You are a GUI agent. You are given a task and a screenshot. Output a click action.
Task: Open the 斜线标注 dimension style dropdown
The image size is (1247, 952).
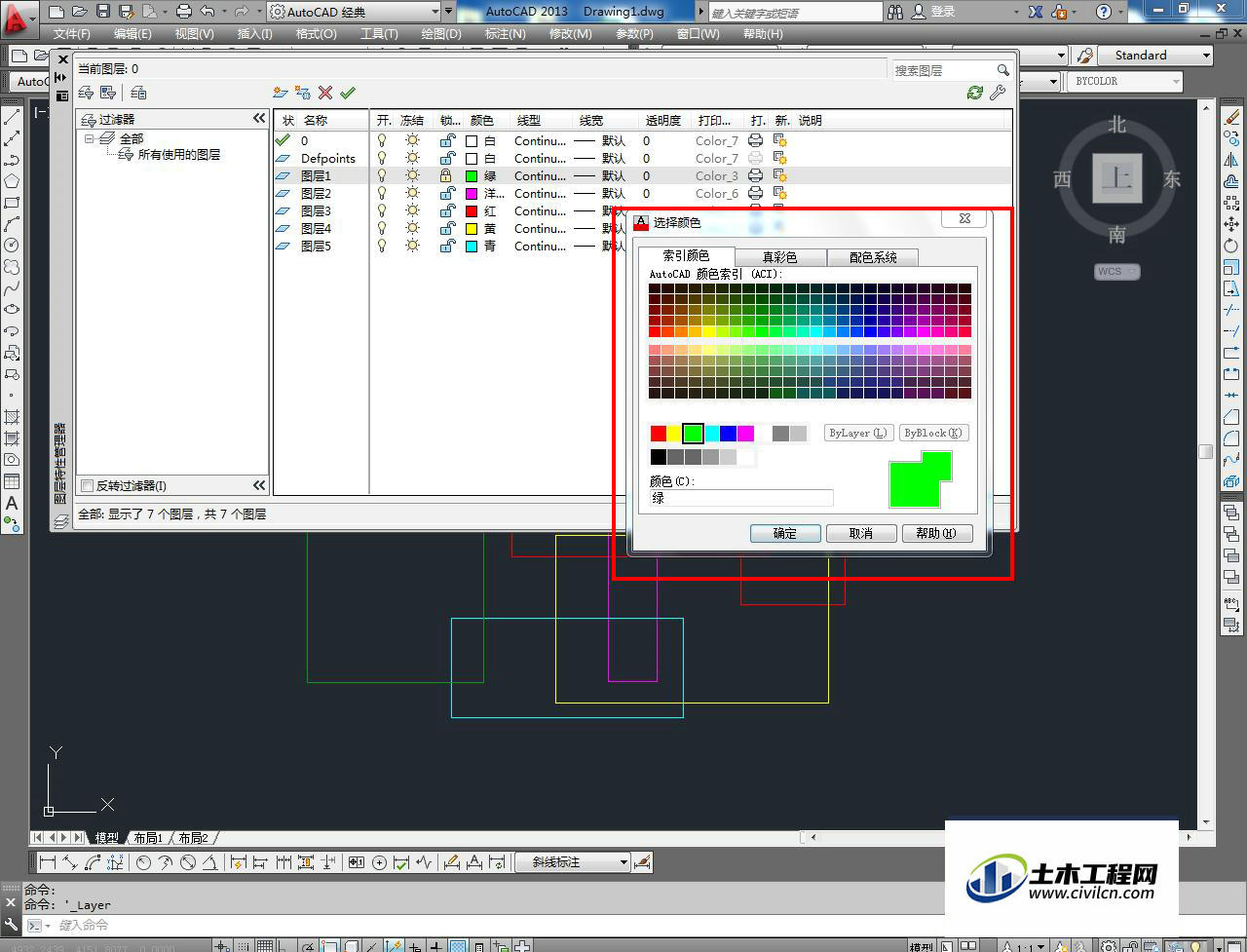[x=623, y=862]
